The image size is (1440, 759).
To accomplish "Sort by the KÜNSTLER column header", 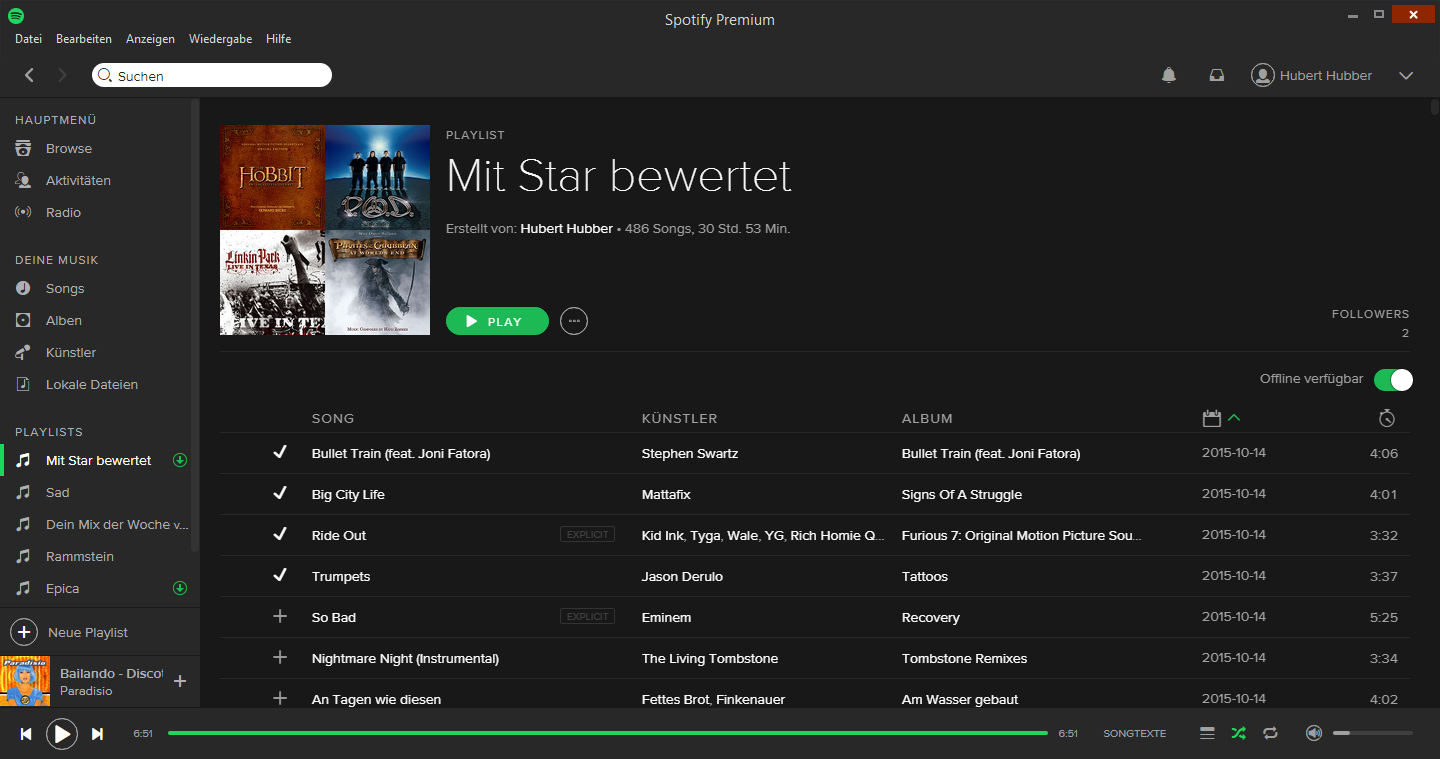I will point(680,419).
